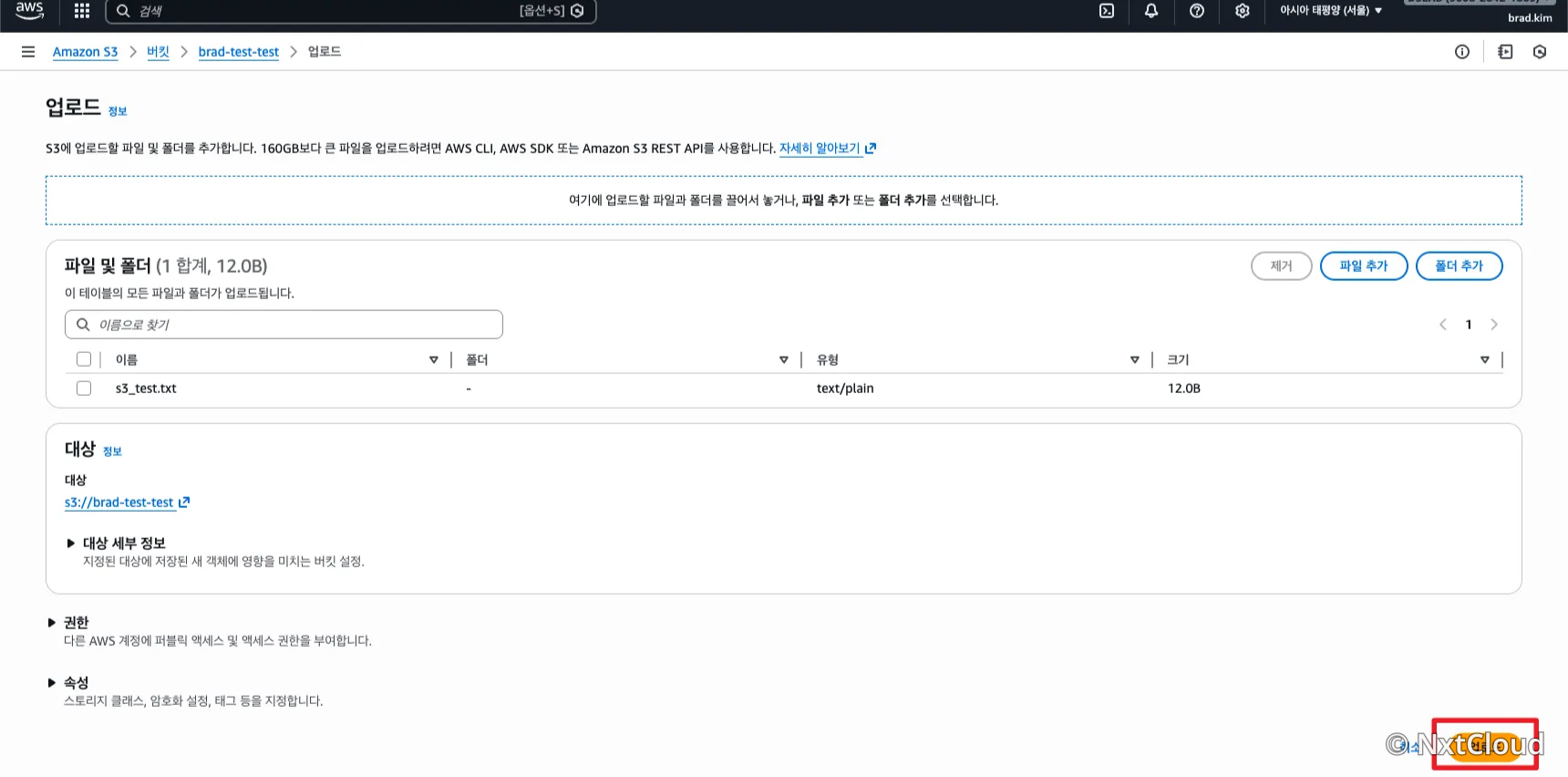Open the s3://brad-test-test destination link
This screenshot has width=1568, height=777.
tap(127, 502)
